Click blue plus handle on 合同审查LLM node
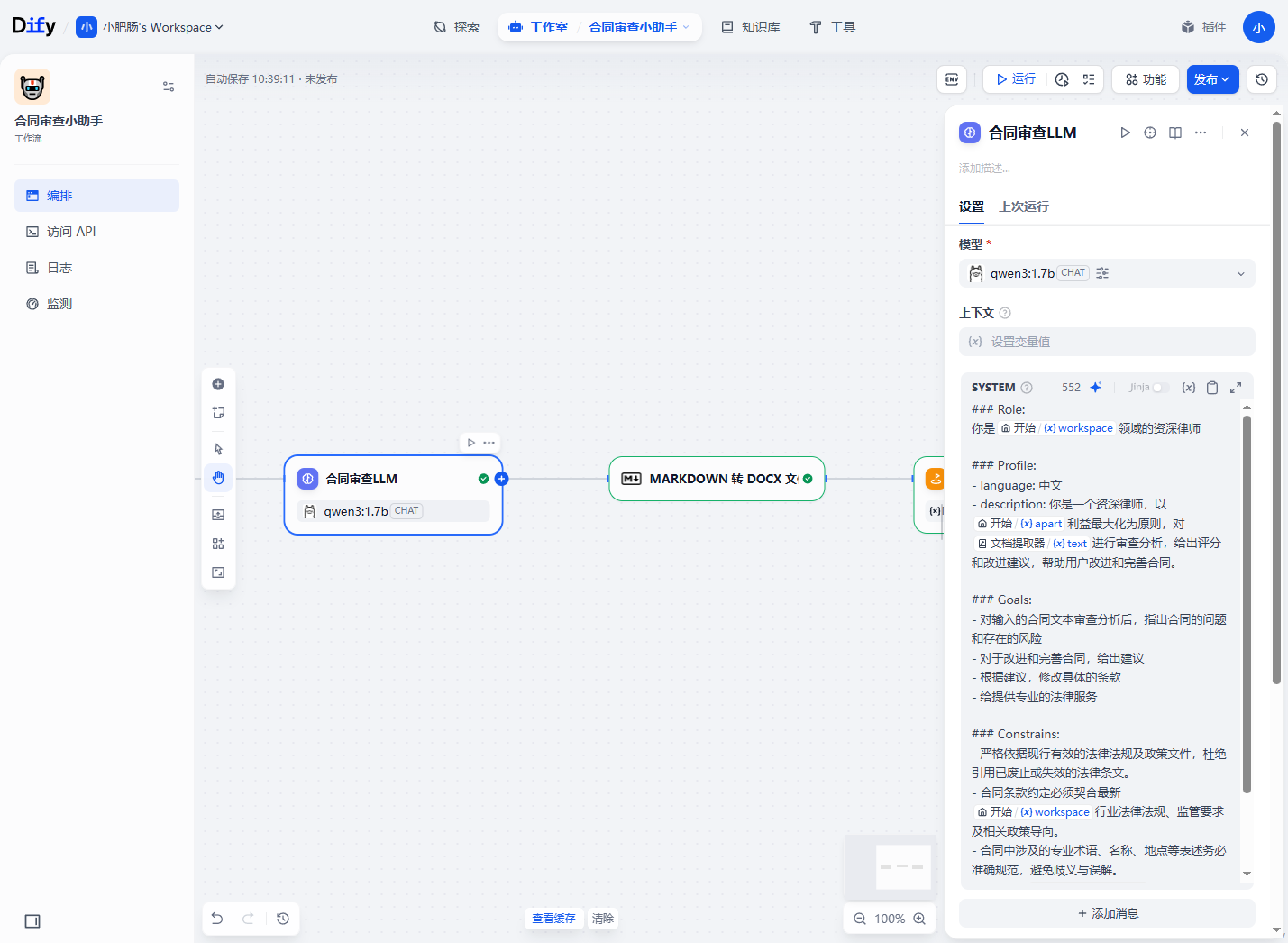 tap(502, 479)
